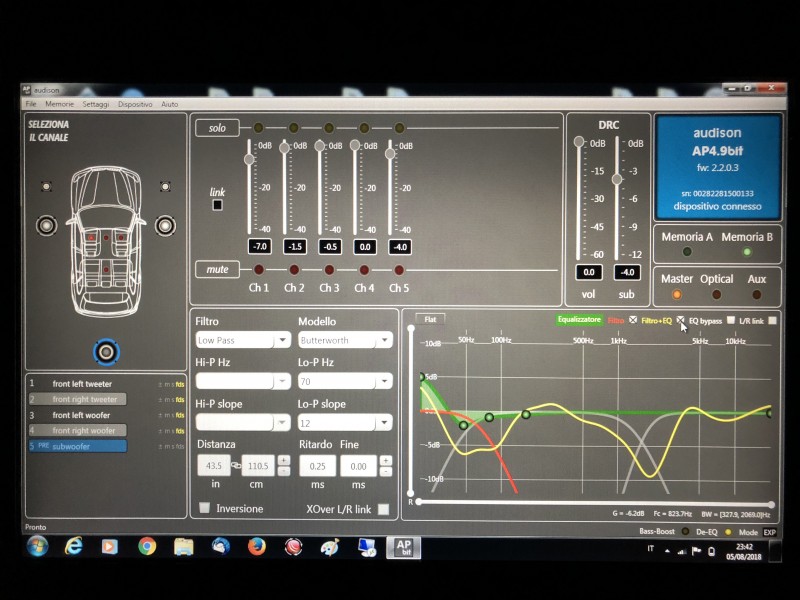The height and width of the screenshot is (600, 800).
Task: Click the distance in/cm link chain icon
Action: click(236, 465)
